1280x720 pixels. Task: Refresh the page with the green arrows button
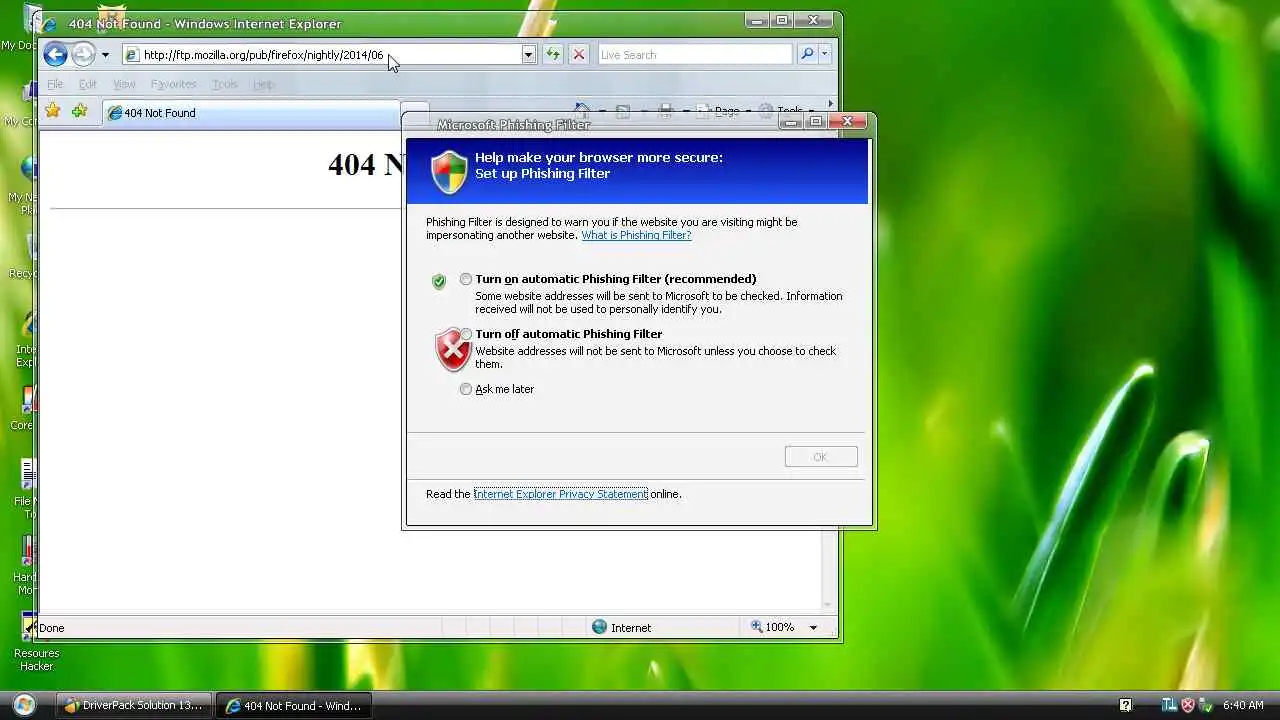coord(552,55)
